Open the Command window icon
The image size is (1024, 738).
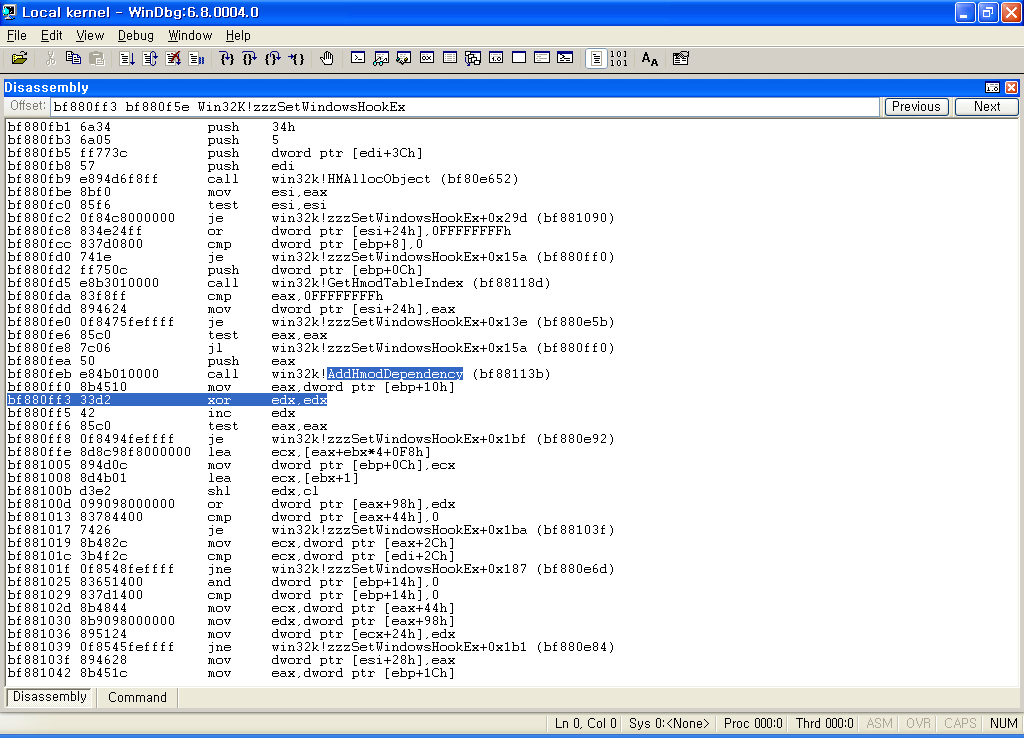pyautogui.click(x=358, y=59)
